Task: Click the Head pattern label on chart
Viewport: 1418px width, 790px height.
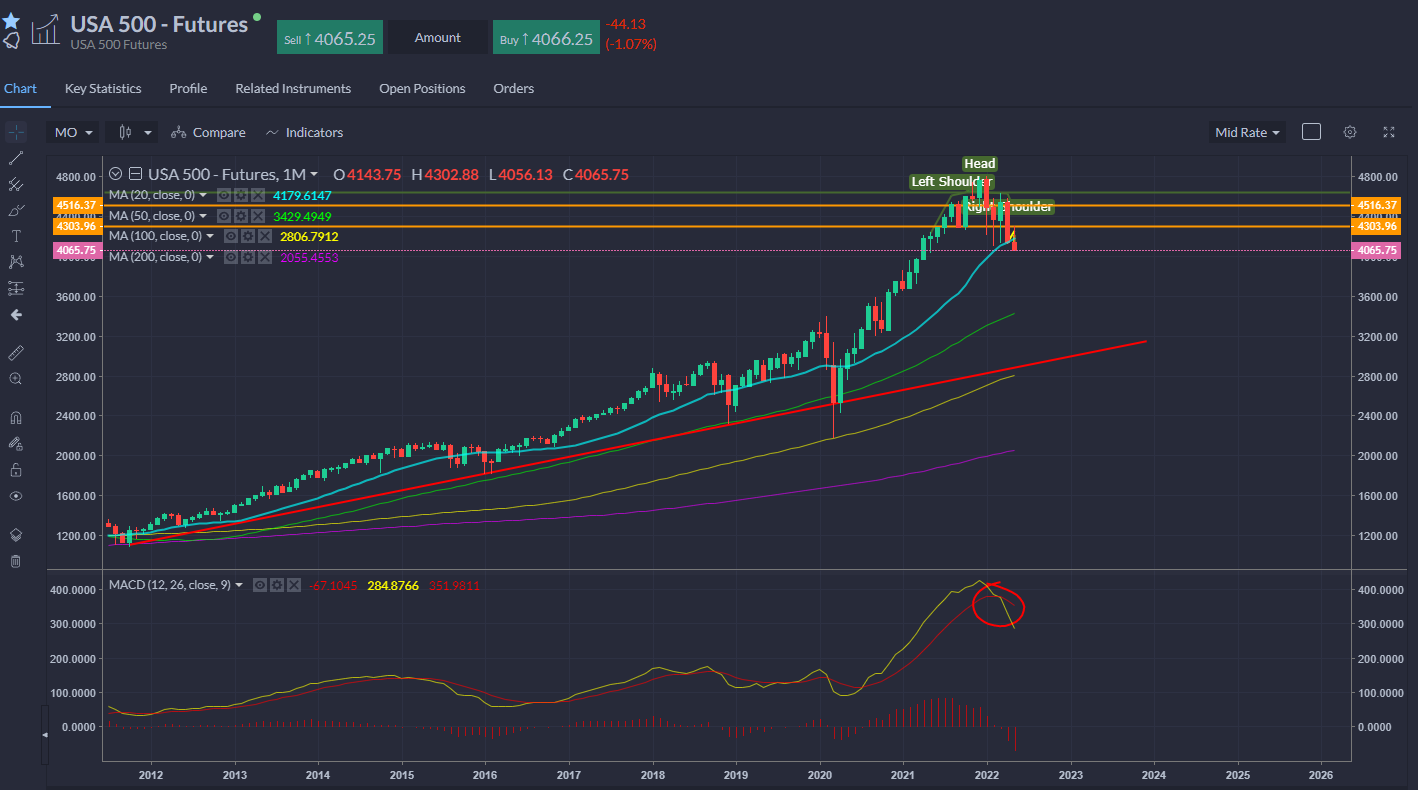Action: point(980,164)
